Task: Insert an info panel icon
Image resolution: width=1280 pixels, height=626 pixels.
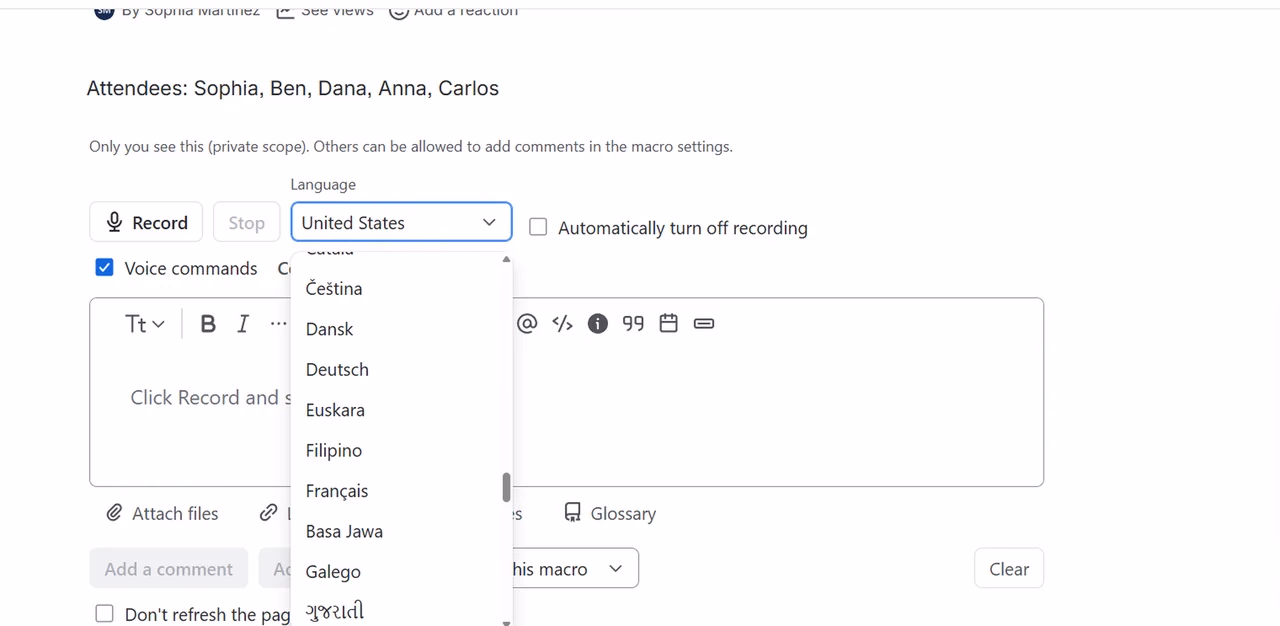Action: (598, 323)
